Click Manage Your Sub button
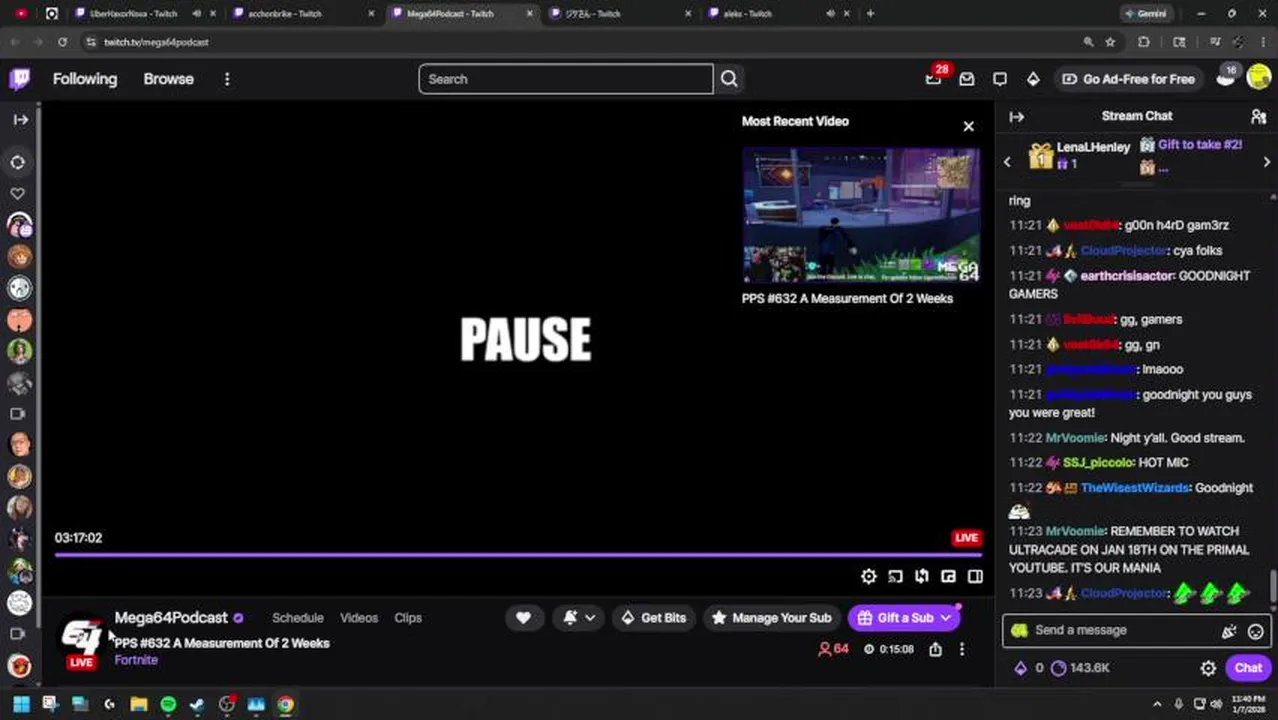The image size is (1278, 720). point(770,618)
